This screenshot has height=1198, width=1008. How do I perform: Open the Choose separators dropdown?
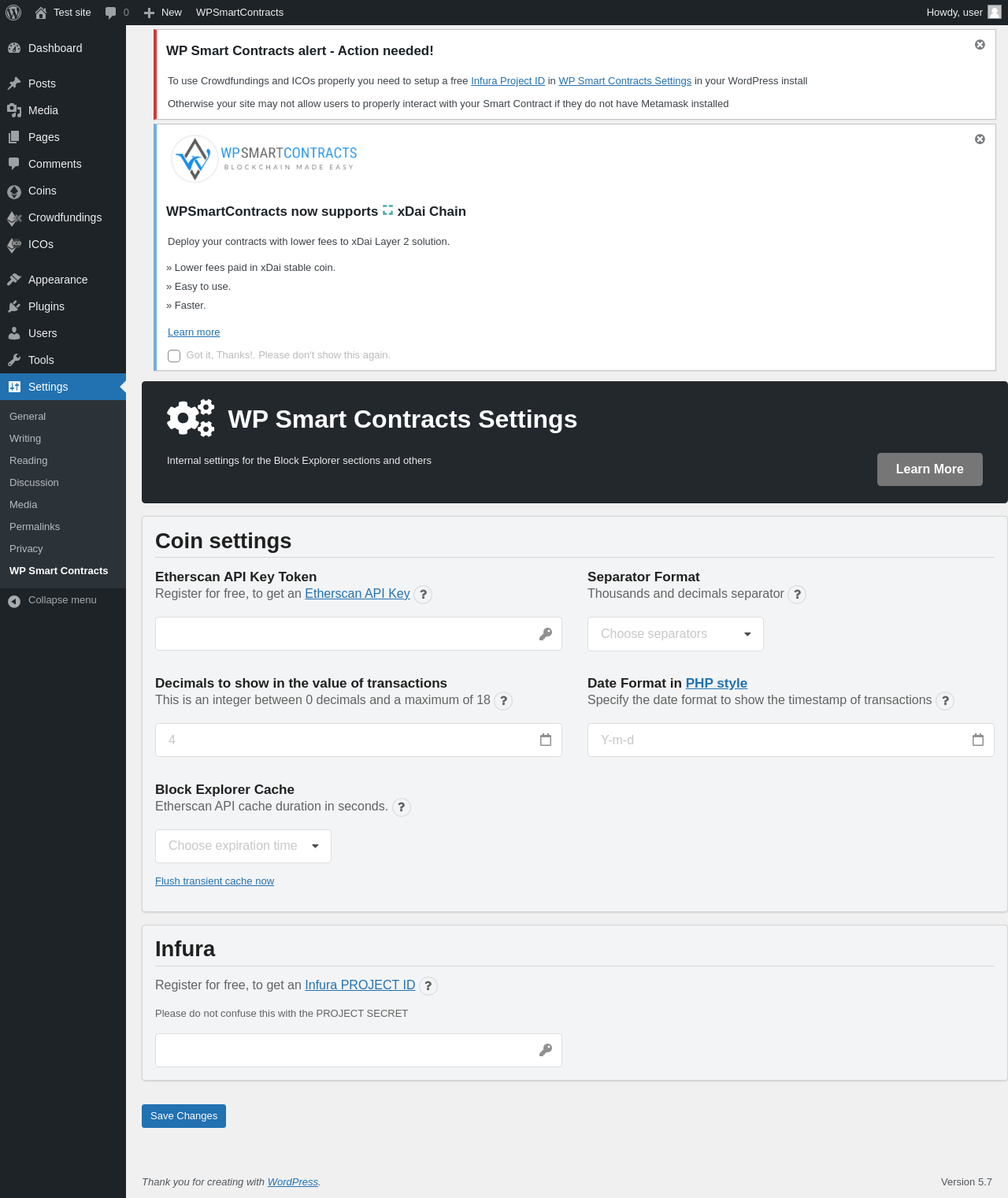(676, 634)
